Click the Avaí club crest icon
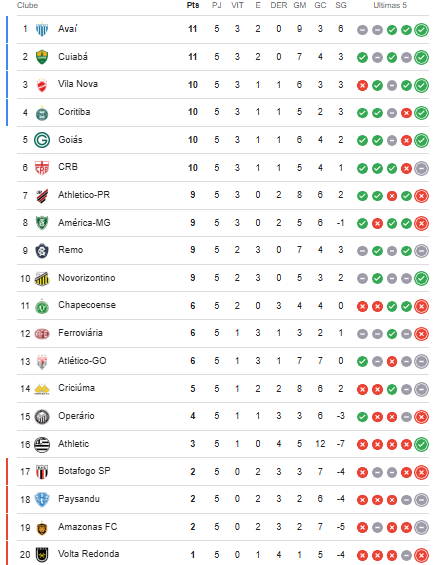Screen dimensions: 439x565 (x=42, y=29)
